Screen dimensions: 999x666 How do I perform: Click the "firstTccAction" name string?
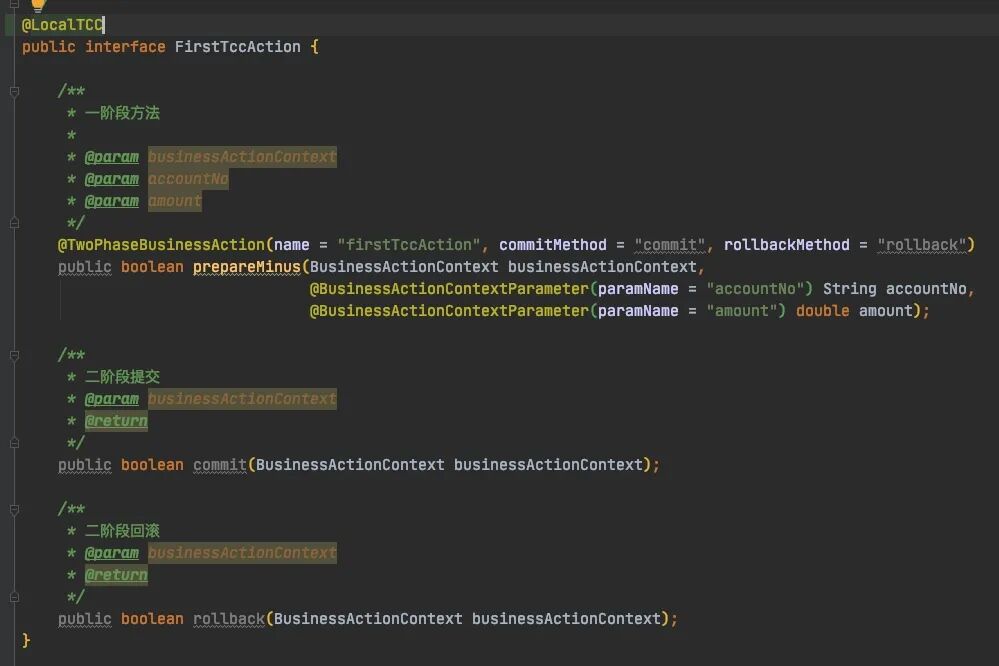(410, 245)
